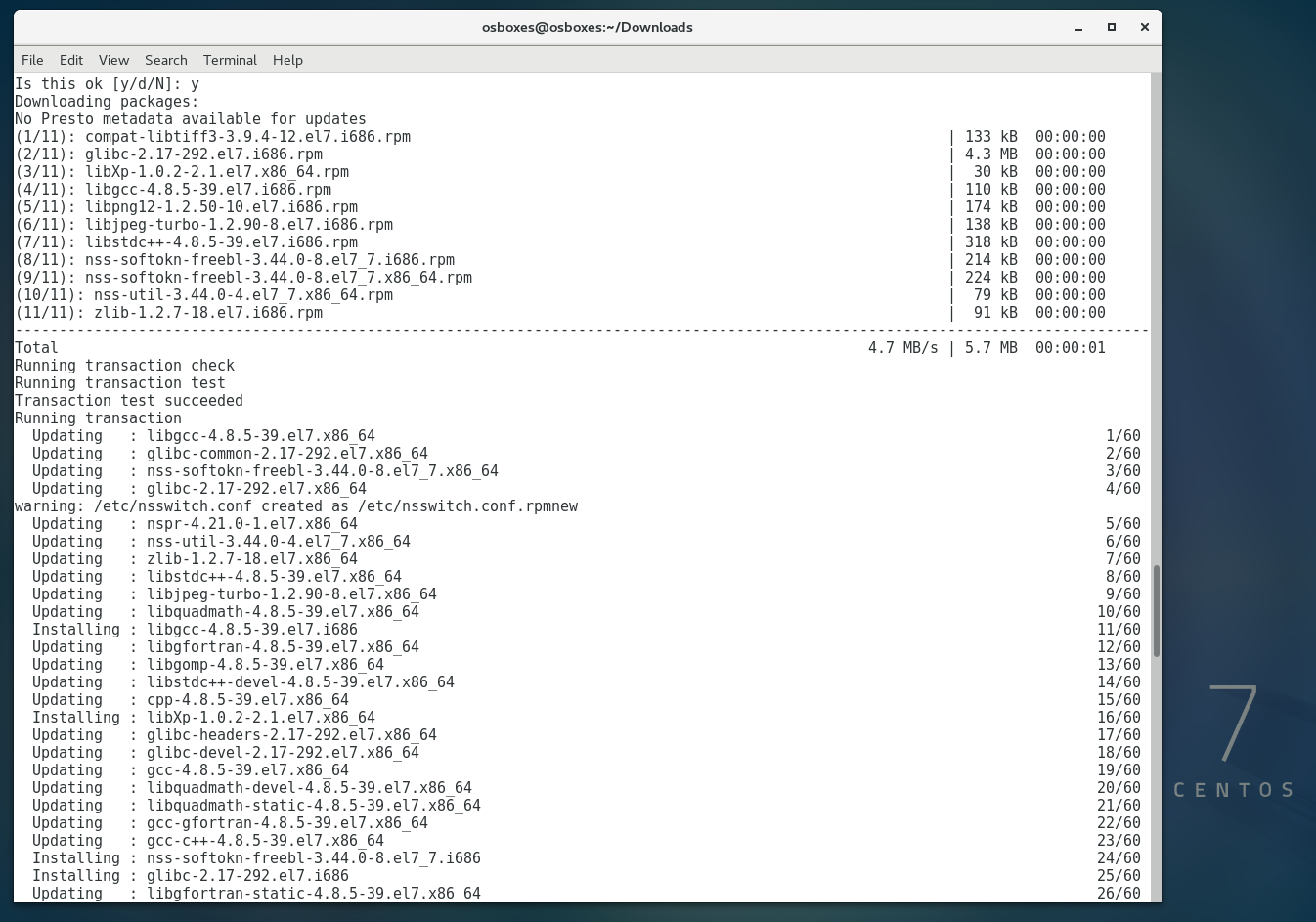This screenshot has width=1316, height=922.
Task: Open the File menu
Action: click(x=32, y=60)
